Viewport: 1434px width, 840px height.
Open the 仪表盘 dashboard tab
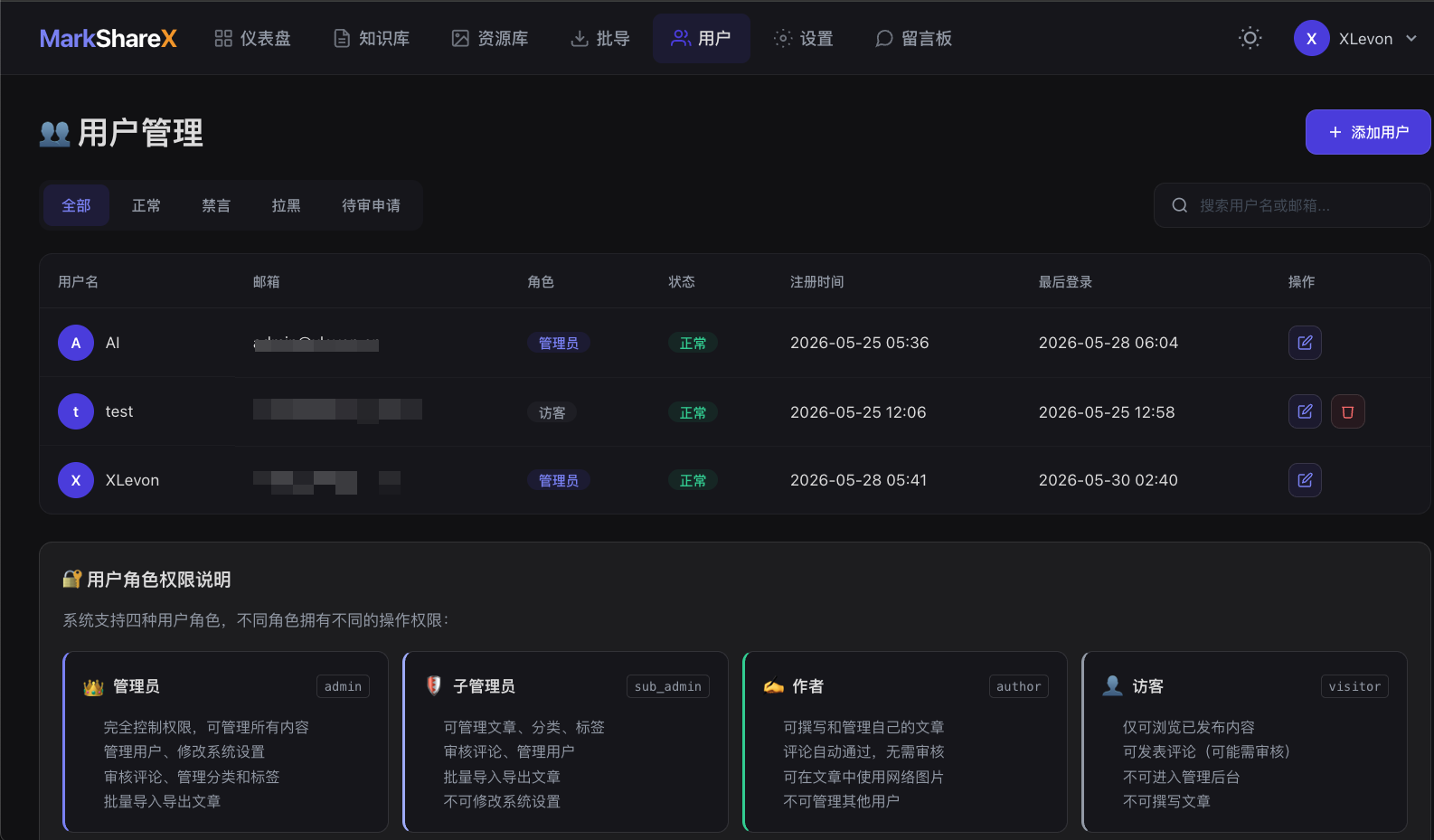[253, 39]
